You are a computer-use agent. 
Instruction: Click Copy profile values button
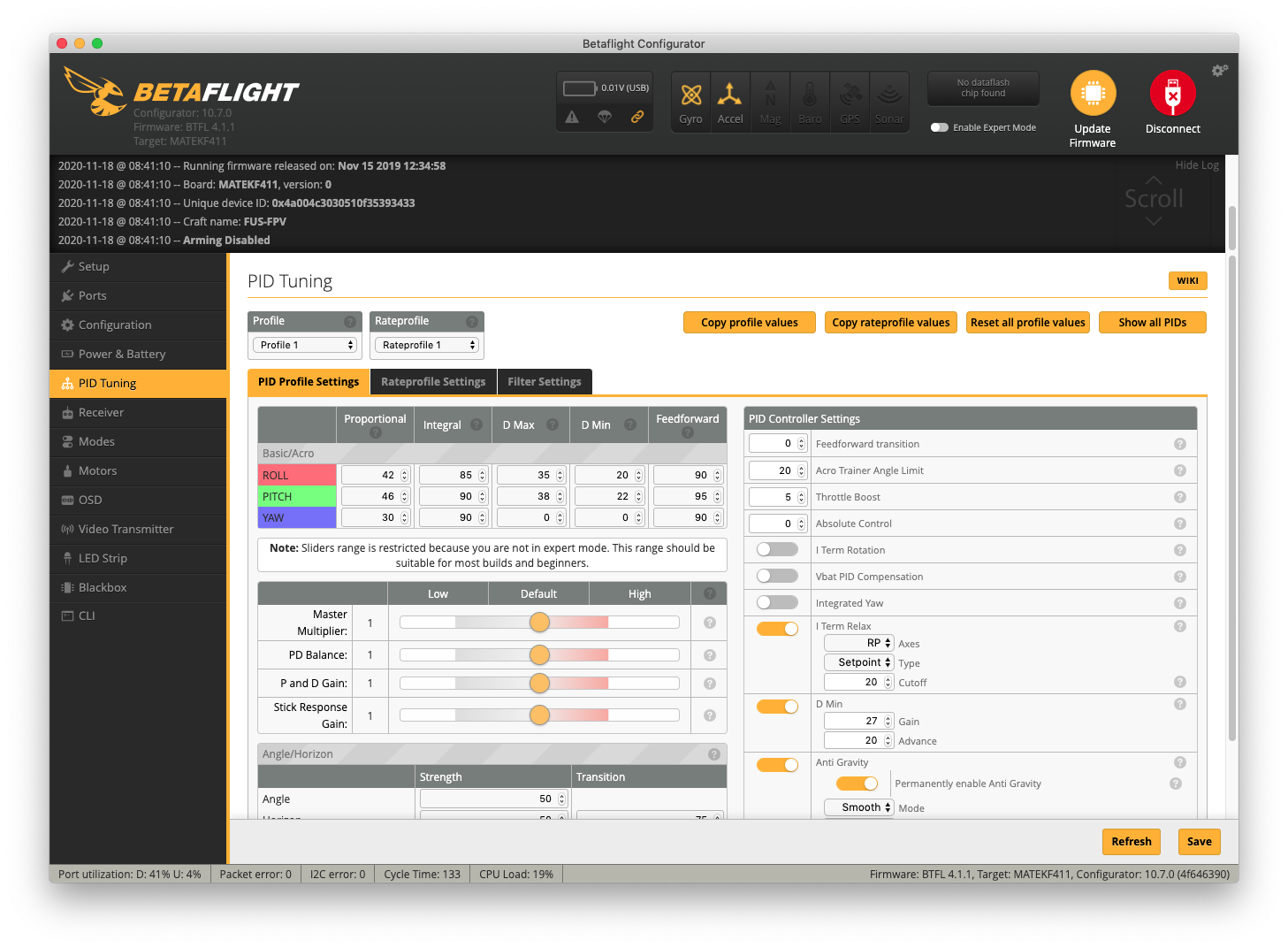(x=750, y=323)
